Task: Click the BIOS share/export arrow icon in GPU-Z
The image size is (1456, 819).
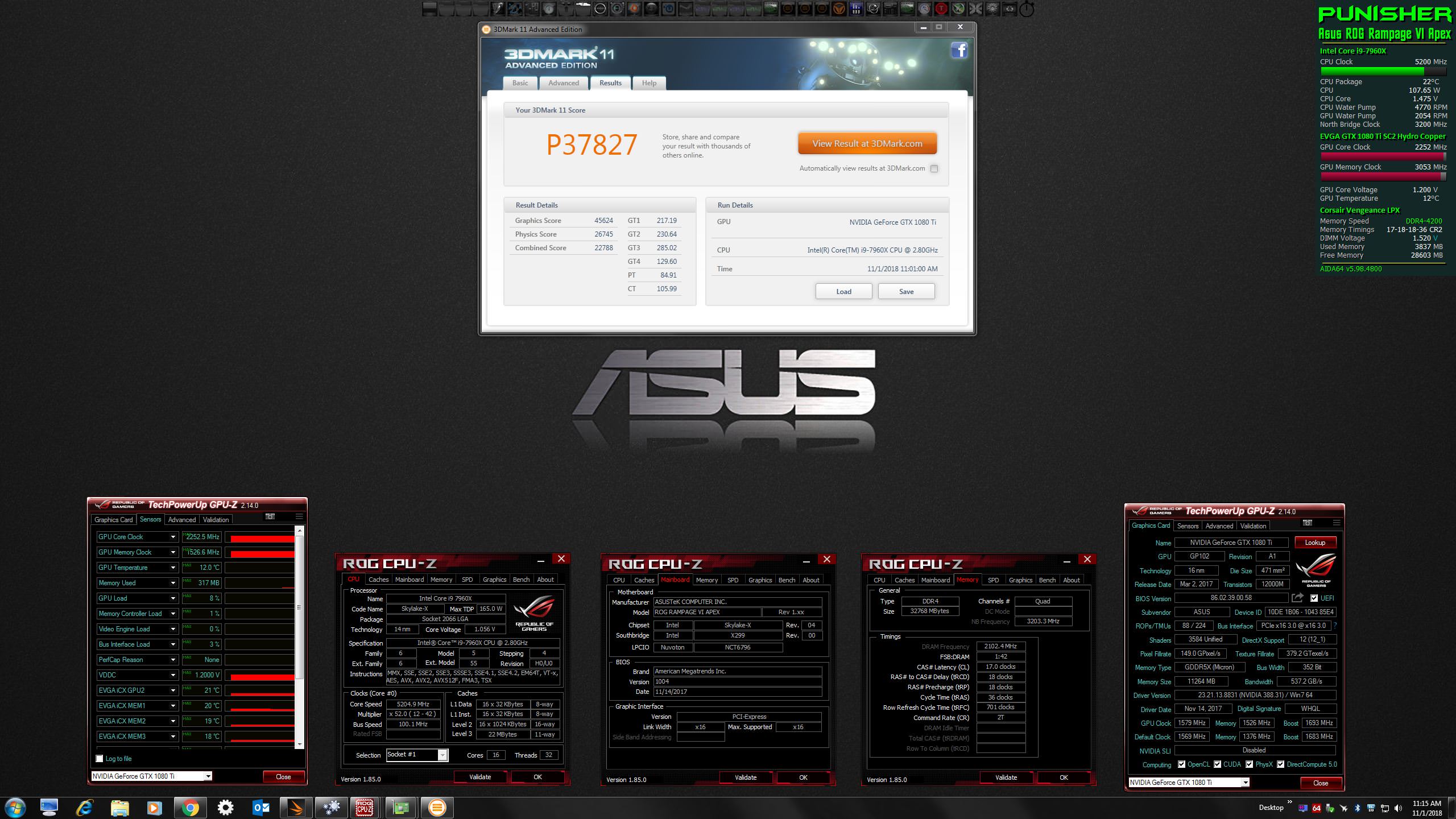Action: click(1297, 598)
